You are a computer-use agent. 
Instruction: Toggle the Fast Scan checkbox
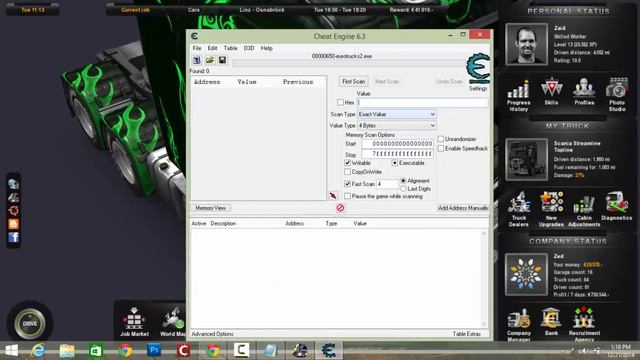pyautogui.click(x=347, y=184)
